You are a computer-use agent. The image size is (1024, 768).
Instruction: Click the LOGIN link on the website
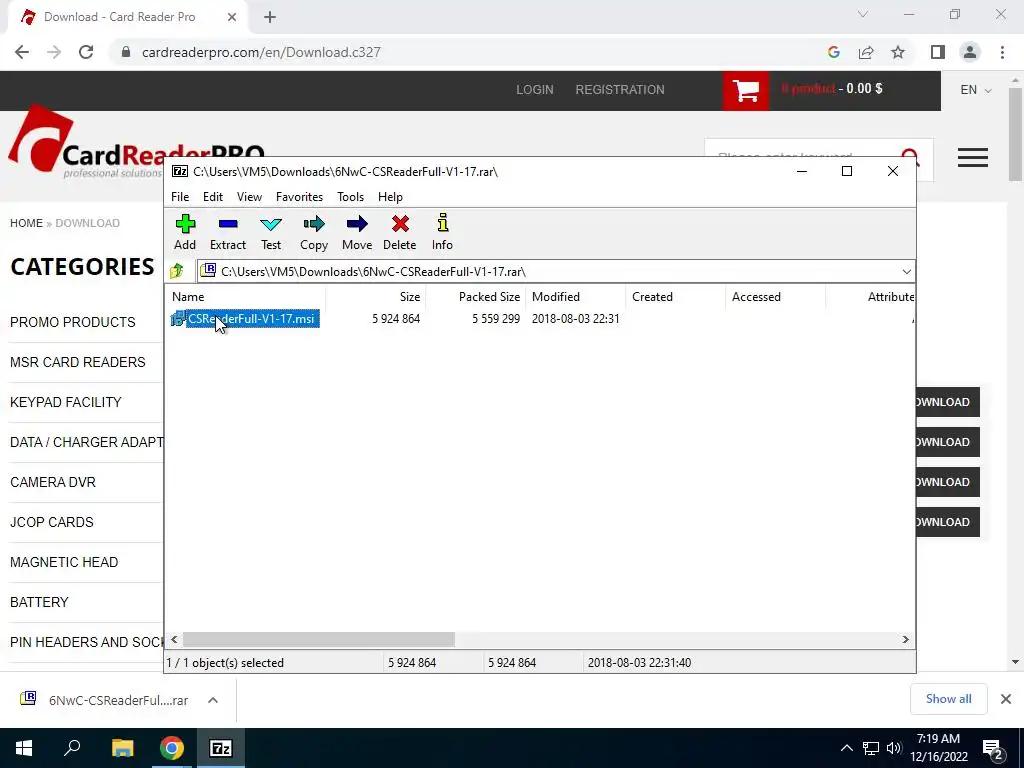tap(535, 89)
